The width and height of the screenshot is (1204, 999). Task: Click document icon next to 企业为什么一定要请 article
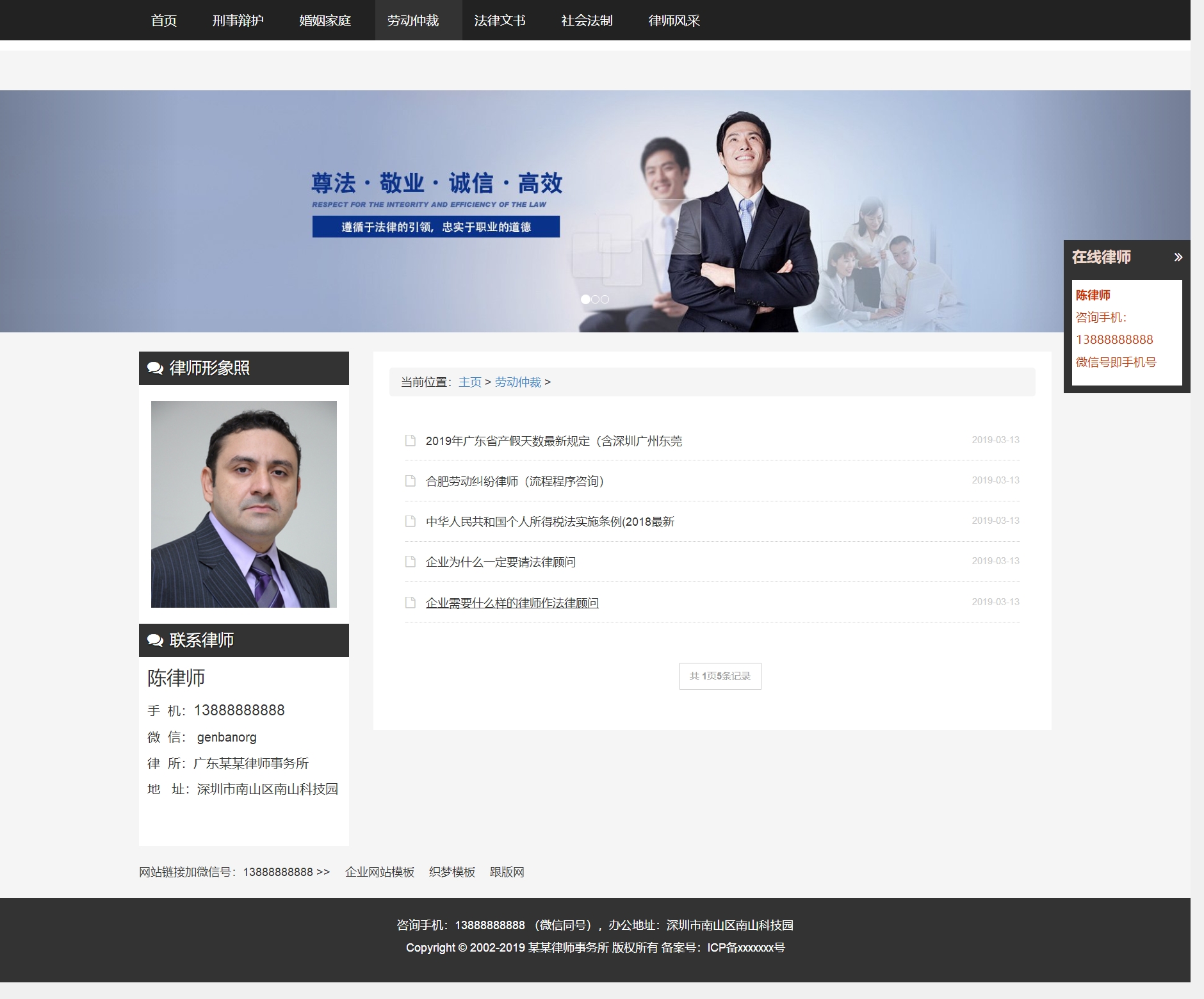[411, 562]
